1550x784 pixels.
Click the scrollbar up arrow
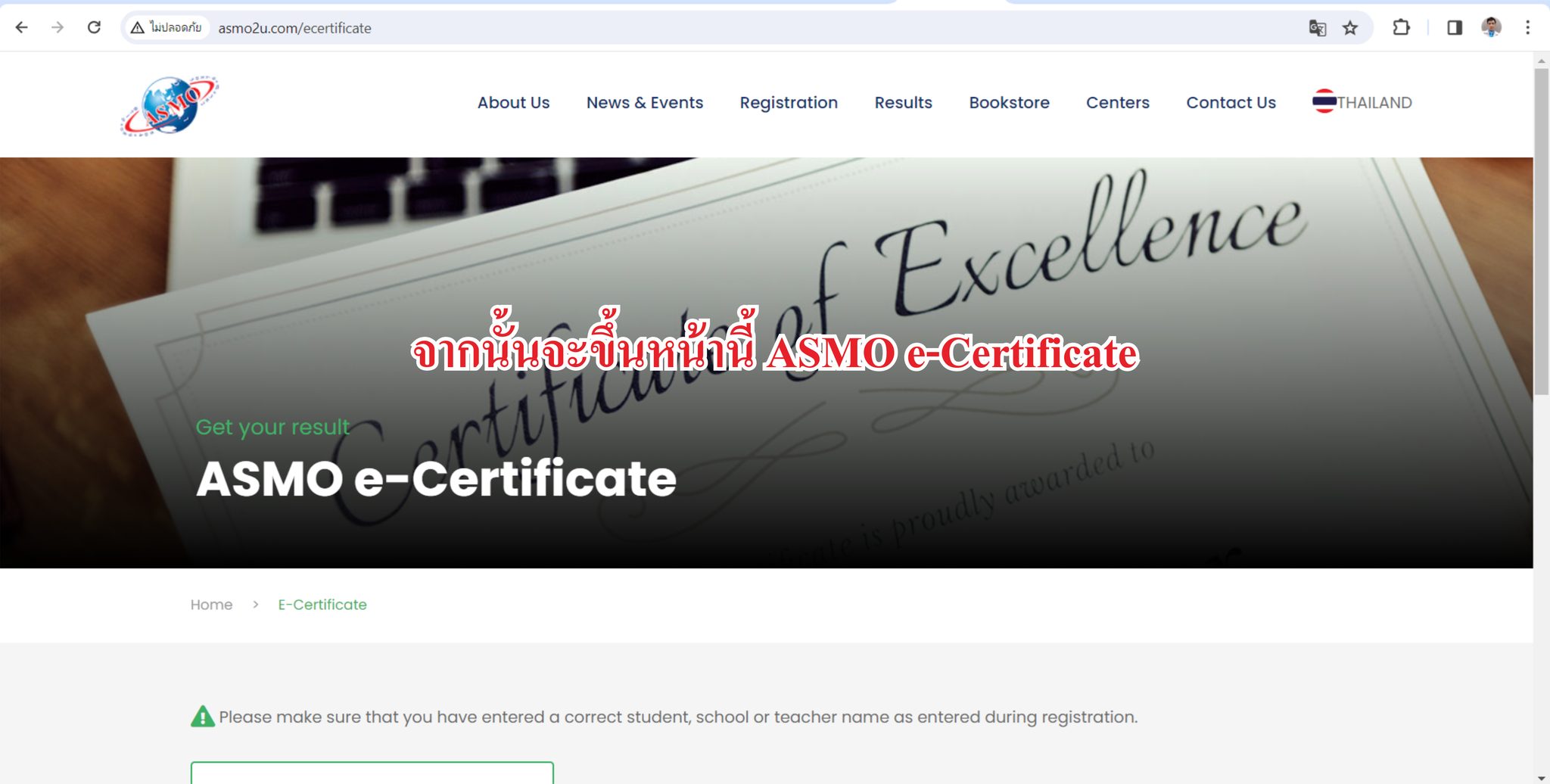[1541, 60]
